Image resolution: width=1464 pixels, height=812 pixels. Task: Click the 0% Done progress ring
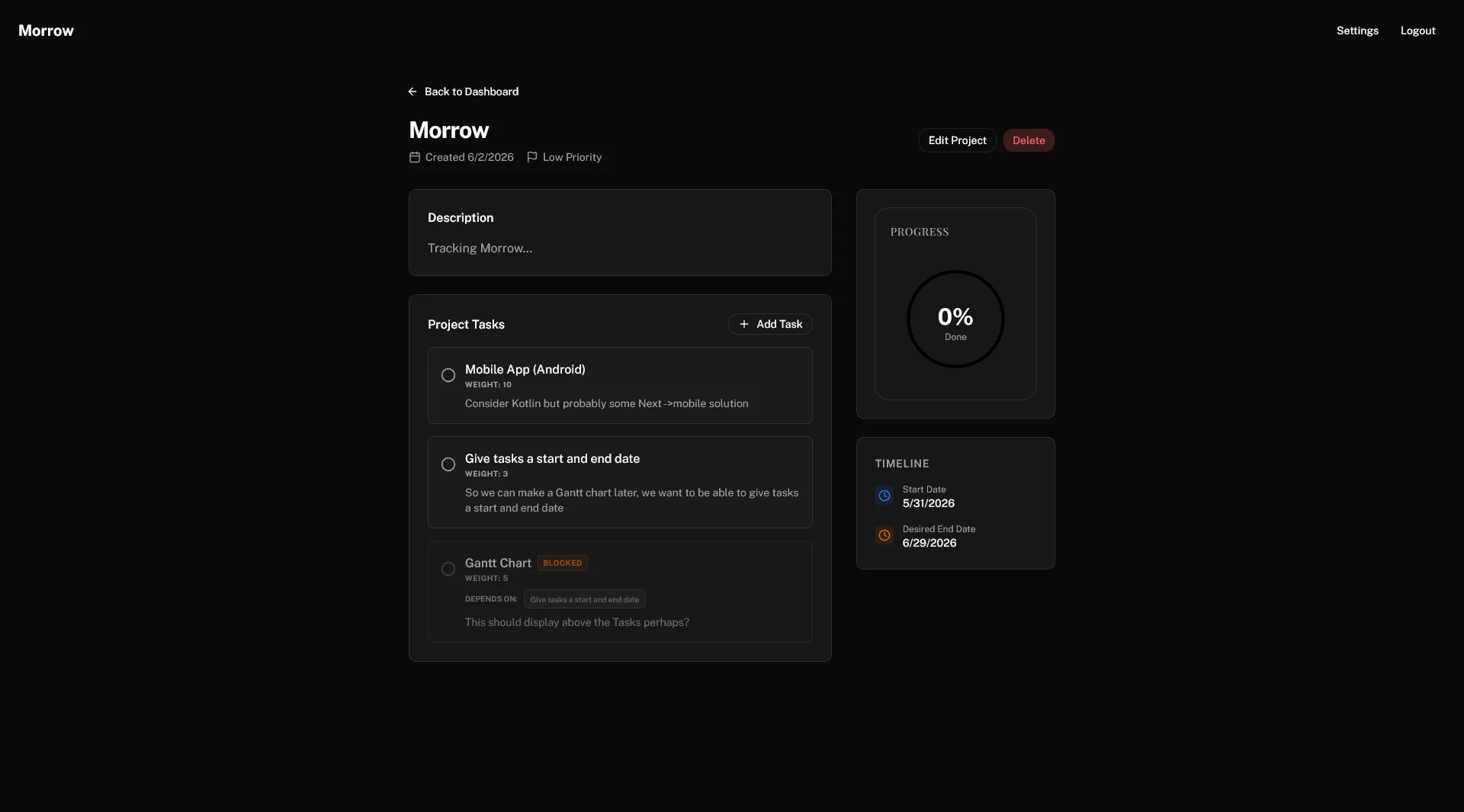[955, 319]
